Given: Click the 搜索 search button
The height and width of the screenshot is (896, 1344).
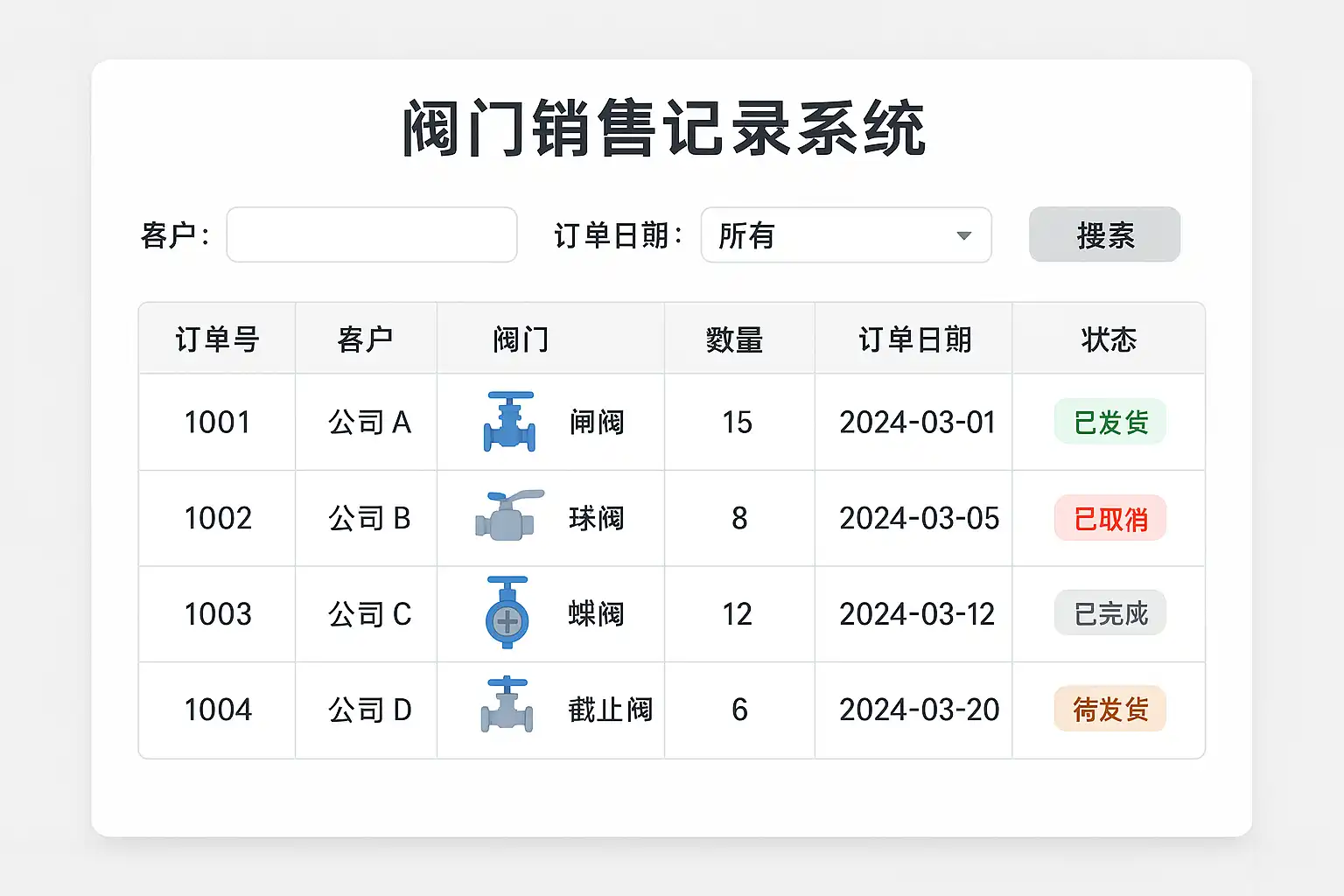Looking at the screenshot, I should click(1104, 235).
